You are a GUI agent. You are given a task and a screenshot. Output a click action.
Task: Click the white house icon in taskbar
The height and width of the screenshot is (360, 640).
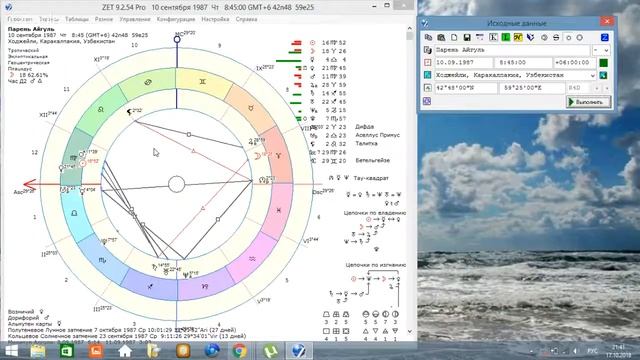coord(125,351)
